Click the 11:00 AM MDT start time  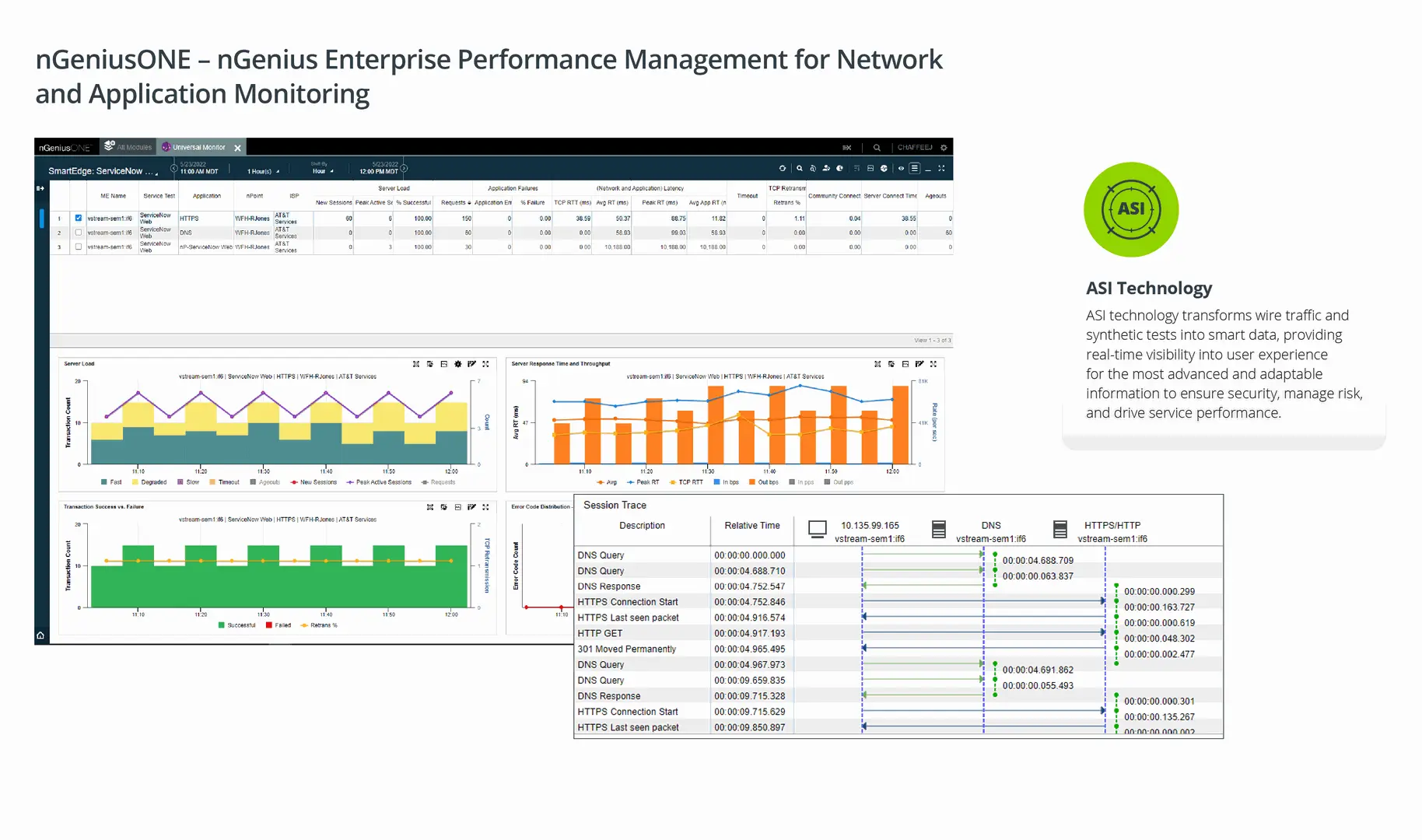(199, 171)
